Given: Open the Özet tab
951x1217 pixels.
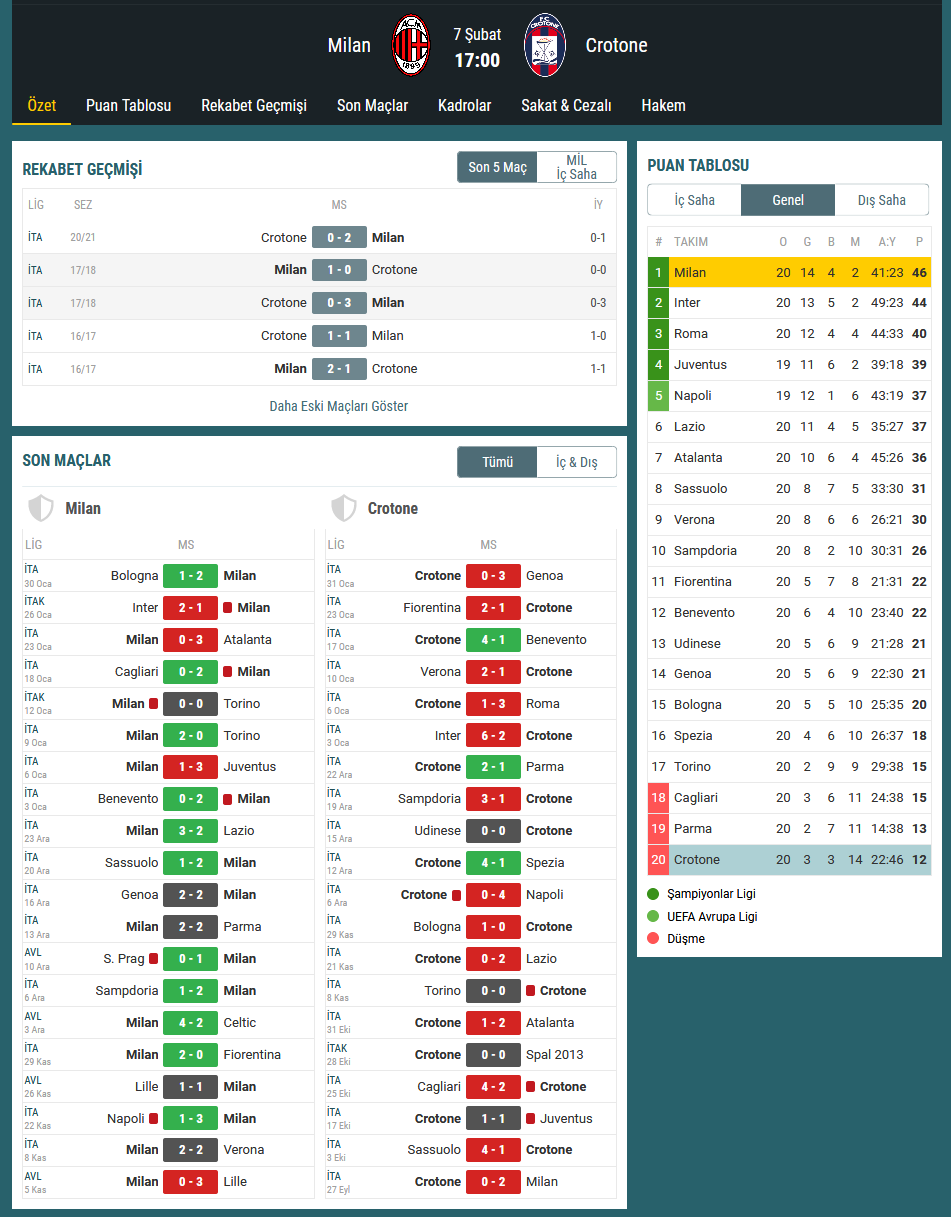Looking at the screenshot, I should pyautogui.click(x=42, y=105).
